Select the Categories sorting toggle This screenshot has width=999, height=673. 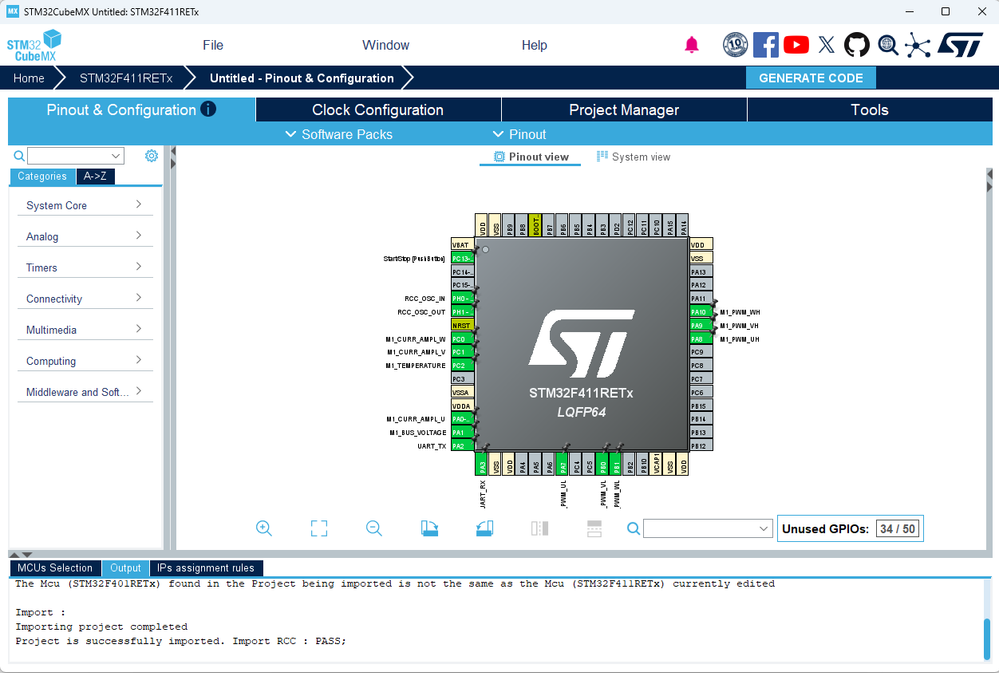pyautogui.click(x=42, y=177)
